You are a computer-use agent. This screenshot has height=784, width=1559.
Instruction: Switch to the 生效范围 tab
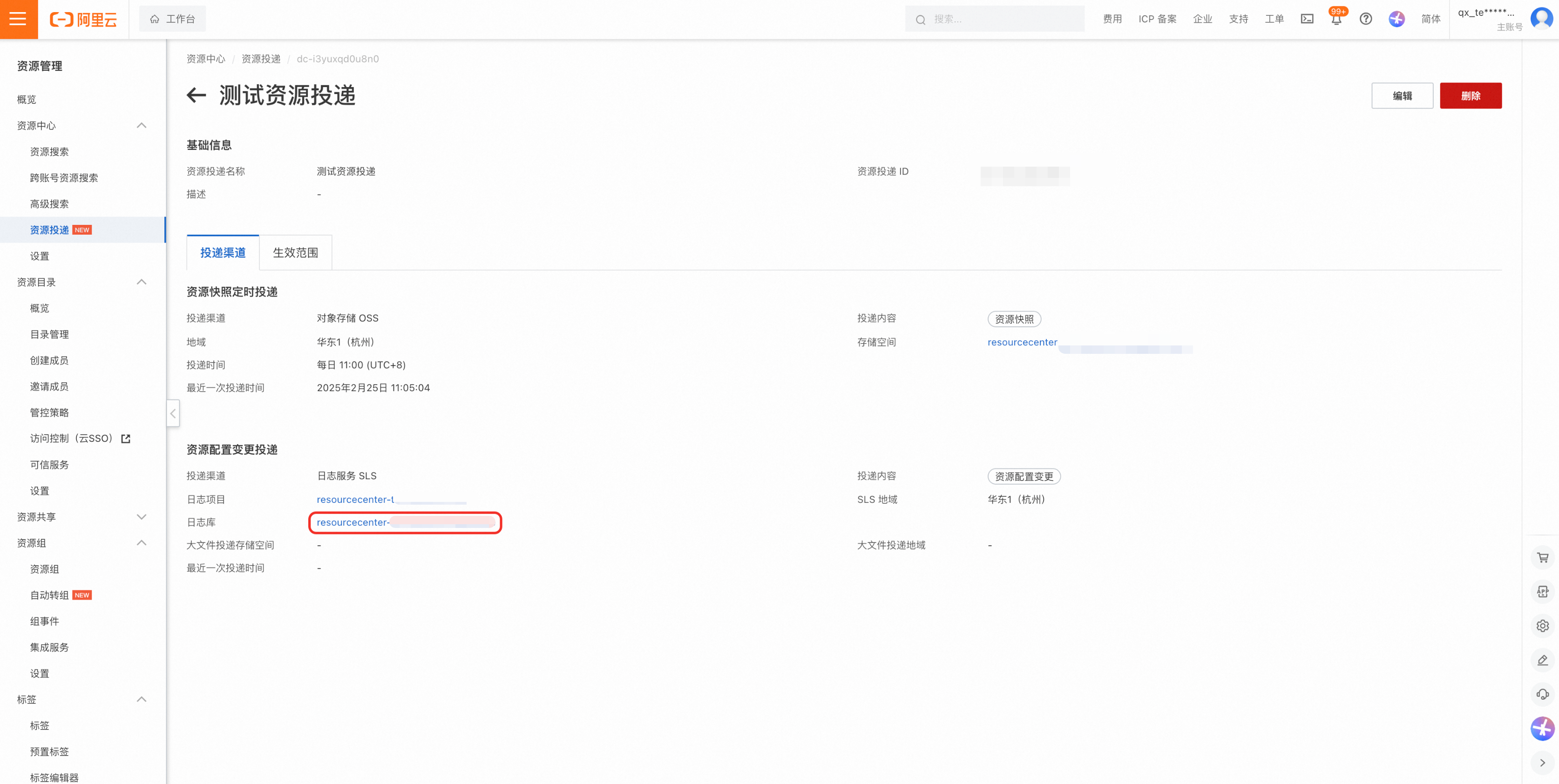coord(295,252)
